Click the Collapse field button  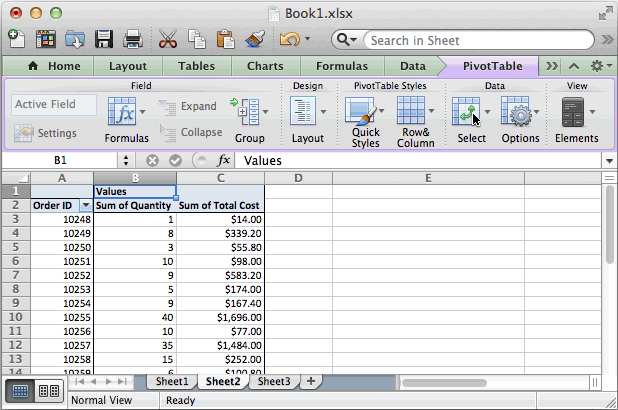(191, 132)
